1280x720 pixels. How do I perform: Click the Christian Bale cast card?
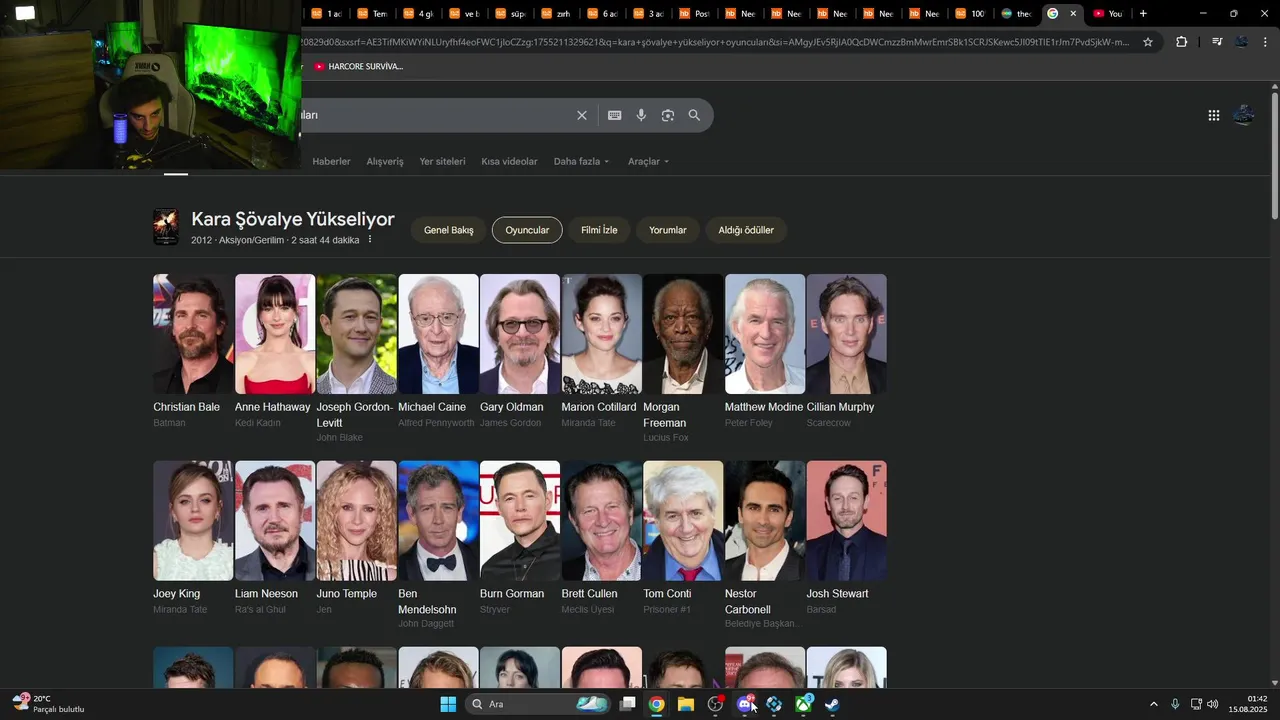(x=193, y=351)
